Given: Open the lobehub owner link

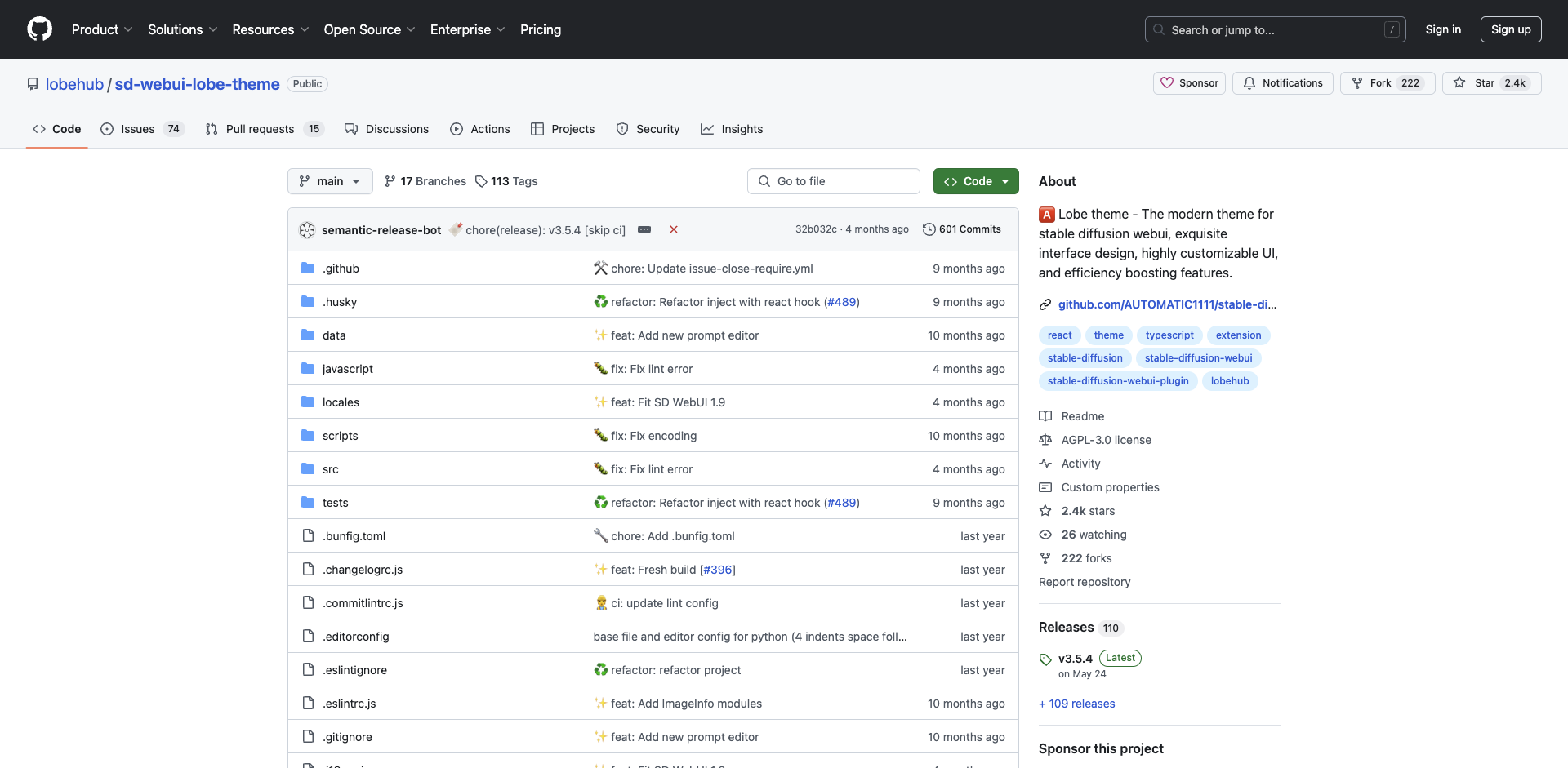Looking at the screenshot, I should [x=74, y=84].
